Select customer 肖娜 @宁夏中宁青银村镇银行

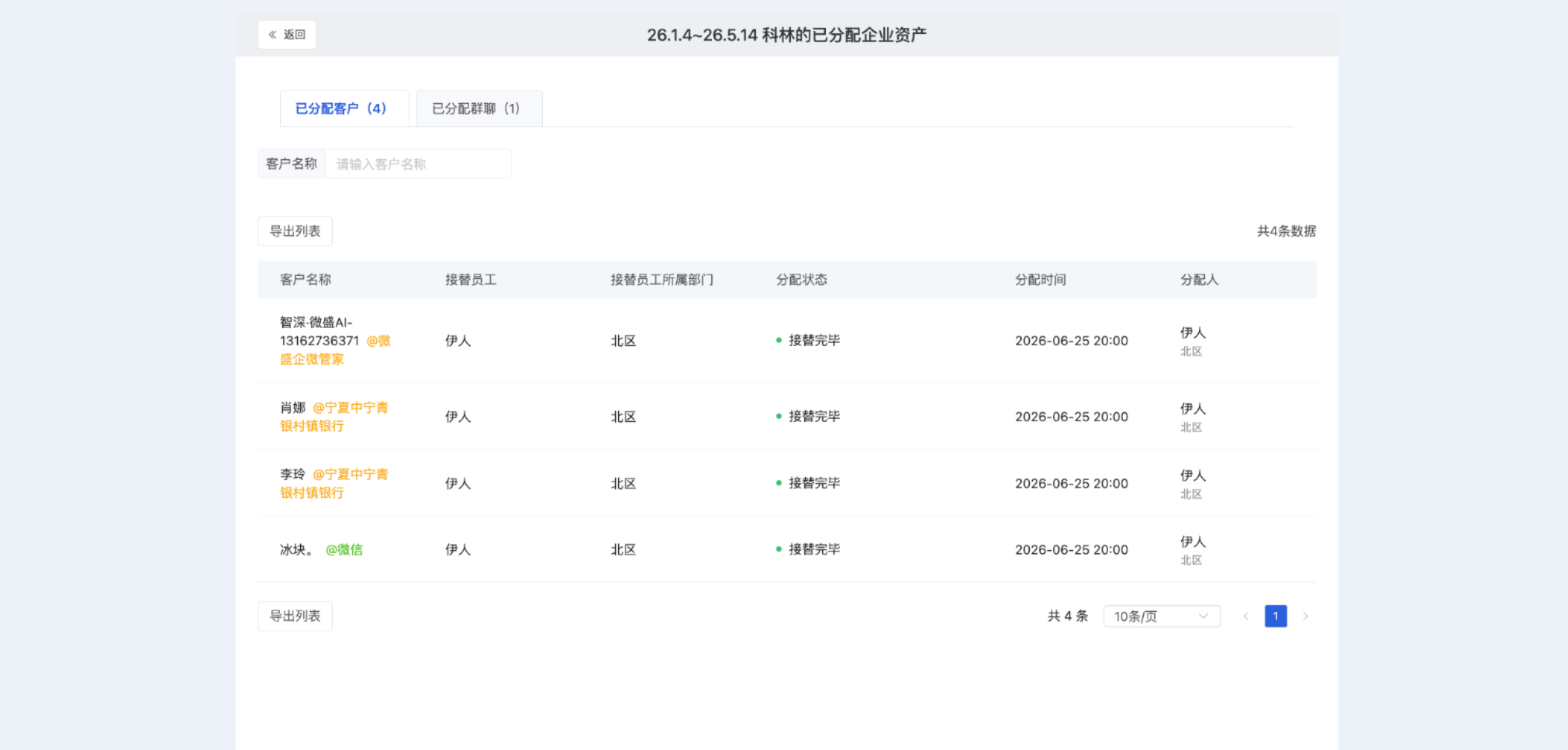pyautogui.click(x=334, y=416)
